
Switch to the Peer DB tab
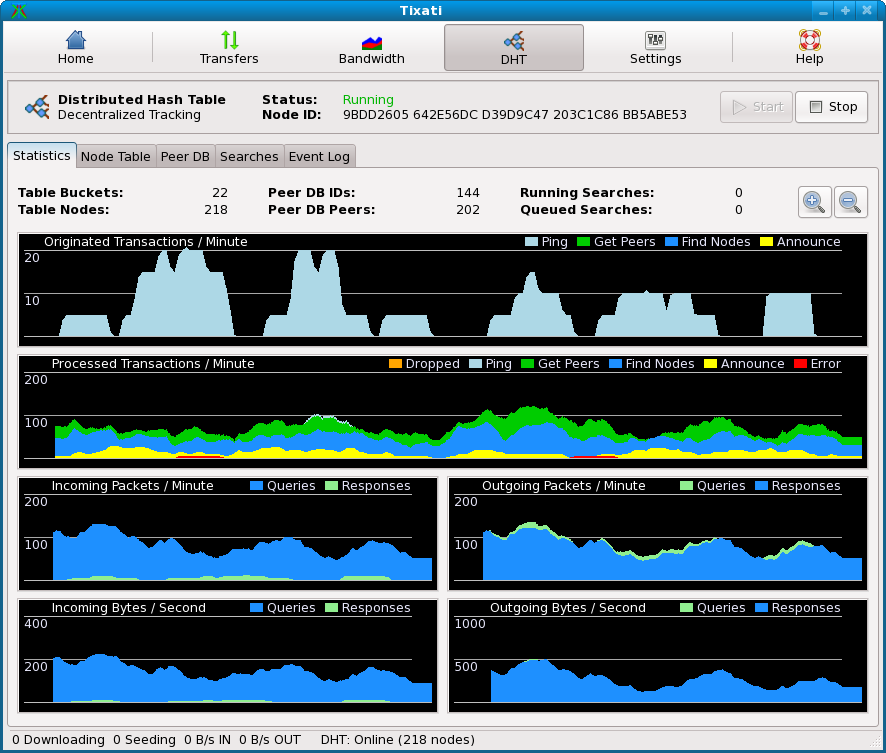point(185,157)
